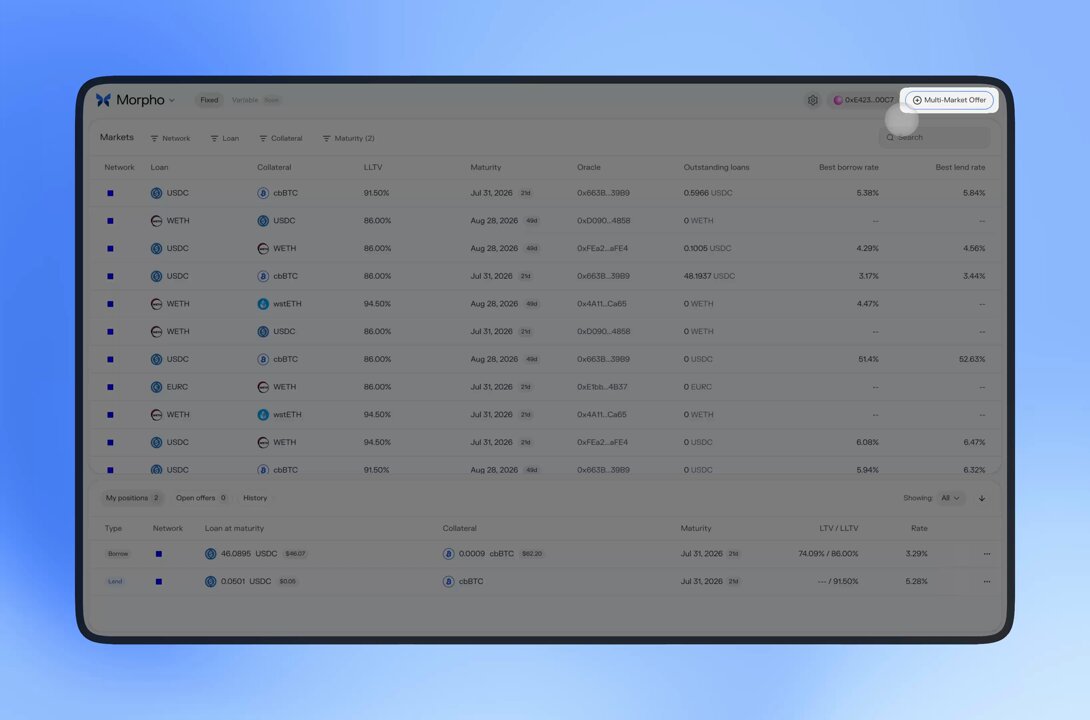Click the network square in the Borrow position row
Screen dimensions: 1090x720
coord(158,554)
